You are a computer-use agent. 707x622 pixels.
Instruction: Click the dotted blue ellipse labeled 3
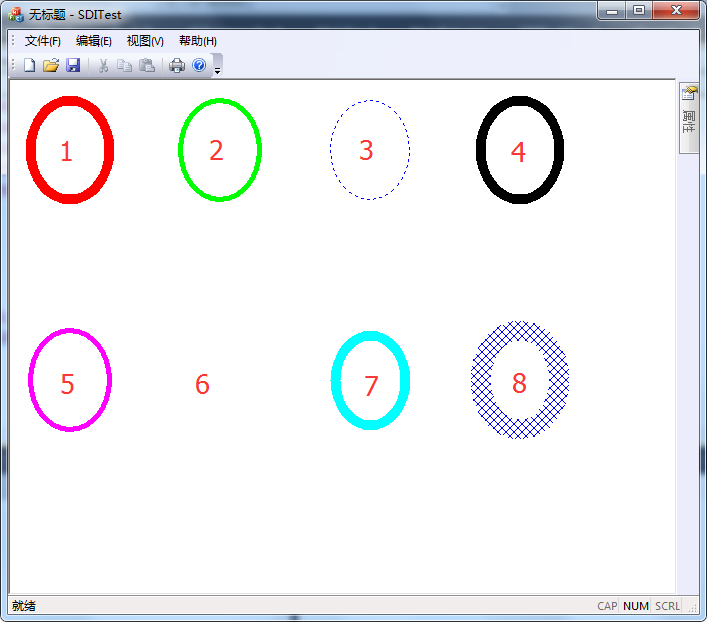[x=370, y=150]
